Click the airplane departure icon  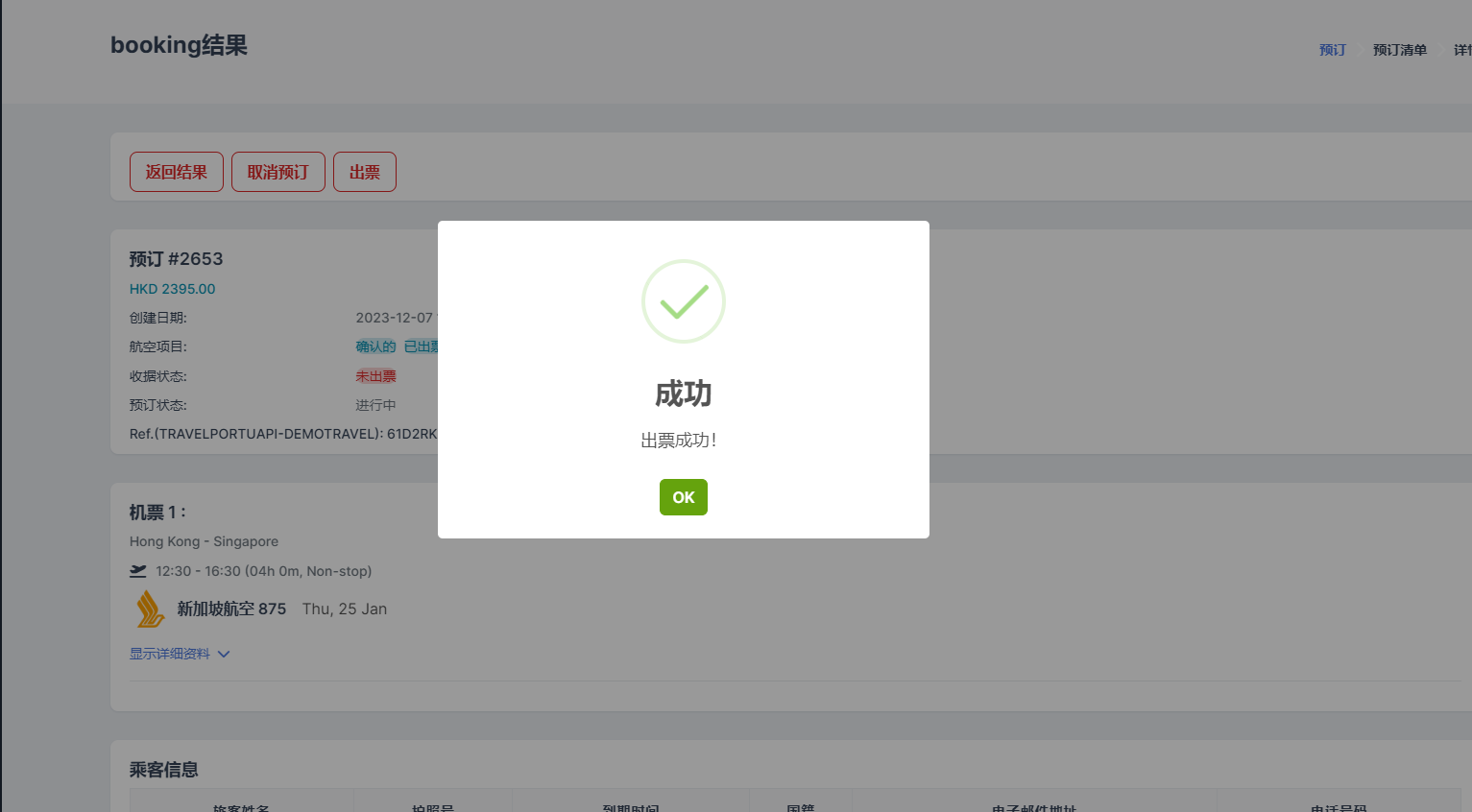pos(138,571)
